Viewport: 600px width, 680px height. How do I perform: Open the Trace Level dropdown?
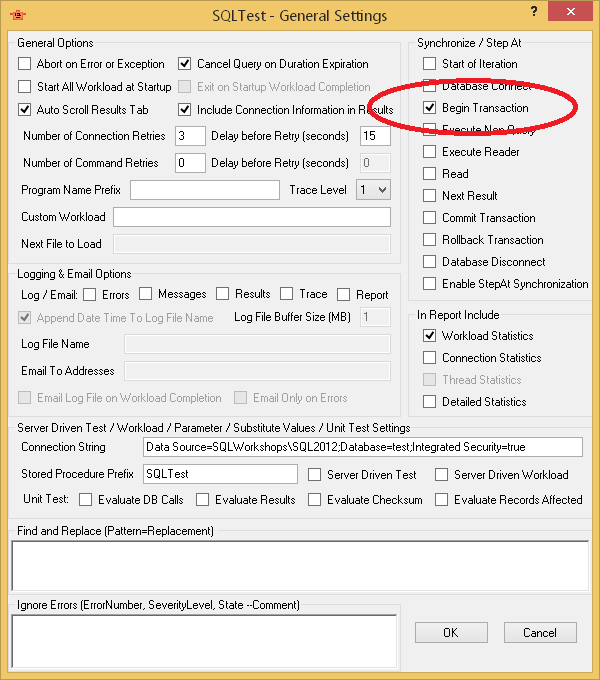coord(373,190)
